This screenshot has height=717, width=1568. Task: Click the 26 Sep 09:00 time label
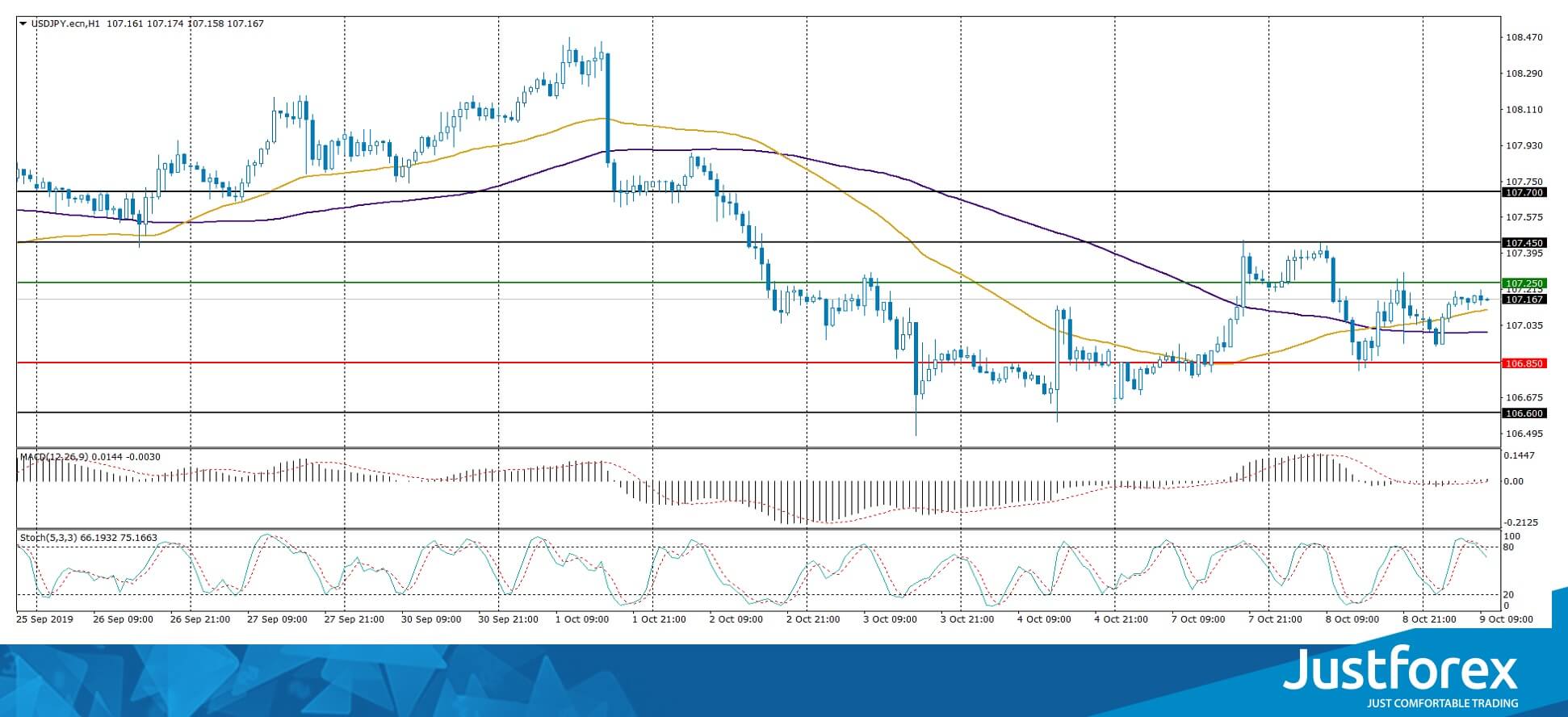pyautogui.click(x=123, y=619)
